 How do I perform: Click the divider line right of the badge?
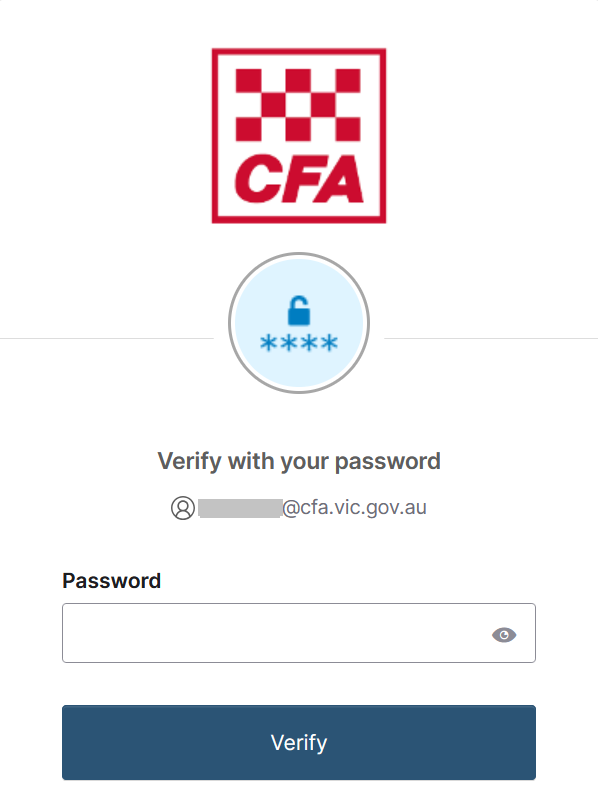[x=491, y=339]
